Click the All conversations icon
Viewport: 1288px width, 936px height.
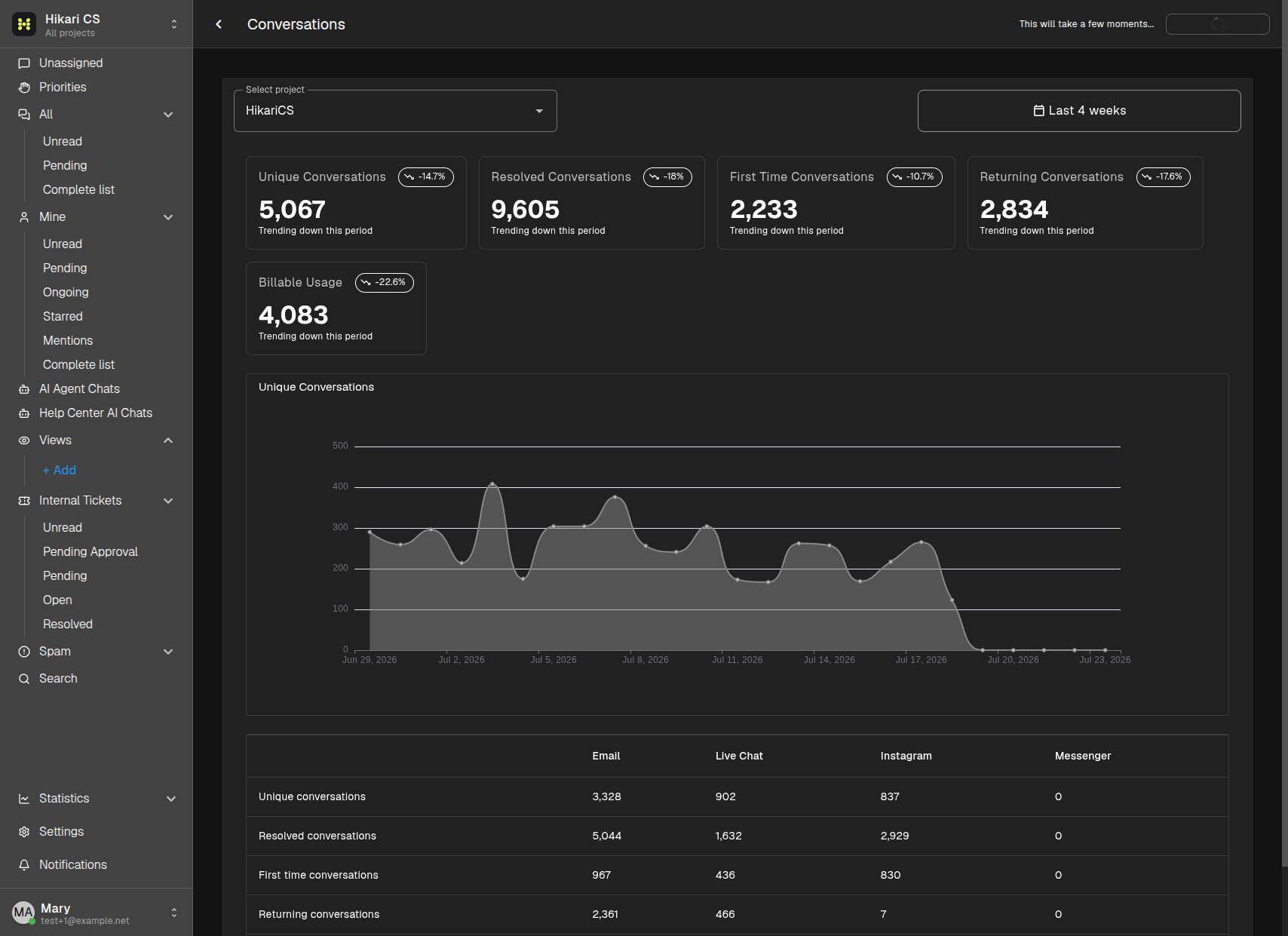24,115
